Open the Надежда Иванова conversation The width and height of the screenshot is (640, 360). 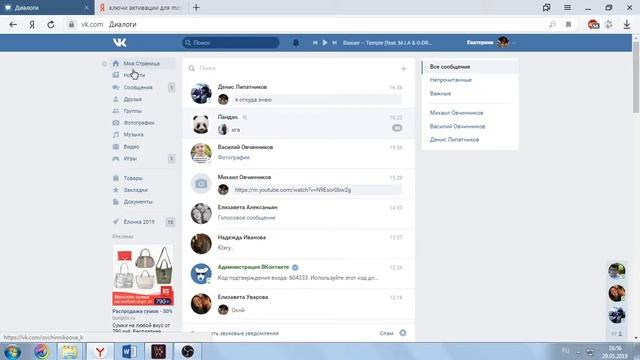298,244
